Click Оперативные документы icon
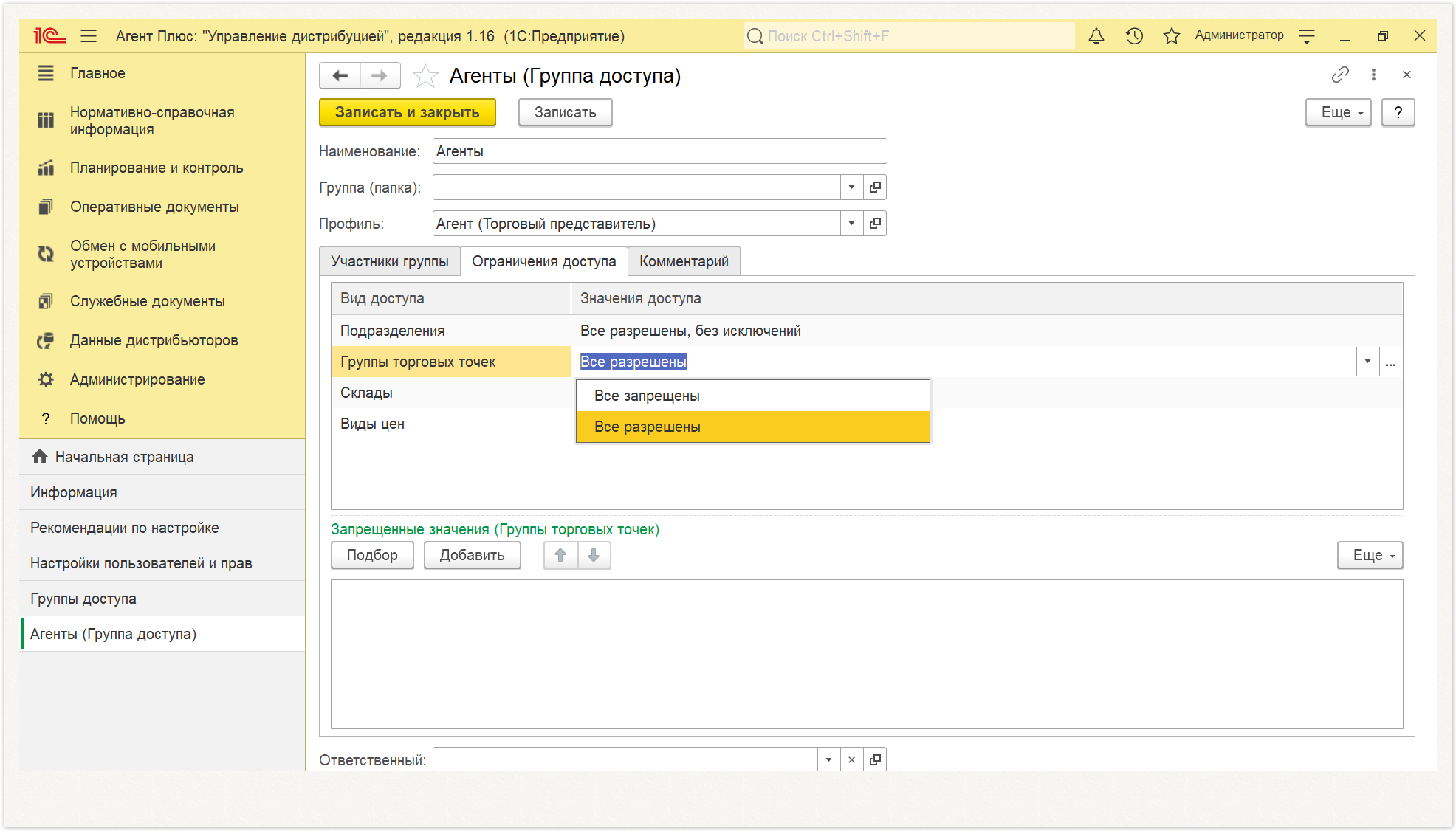 (46, 207)
